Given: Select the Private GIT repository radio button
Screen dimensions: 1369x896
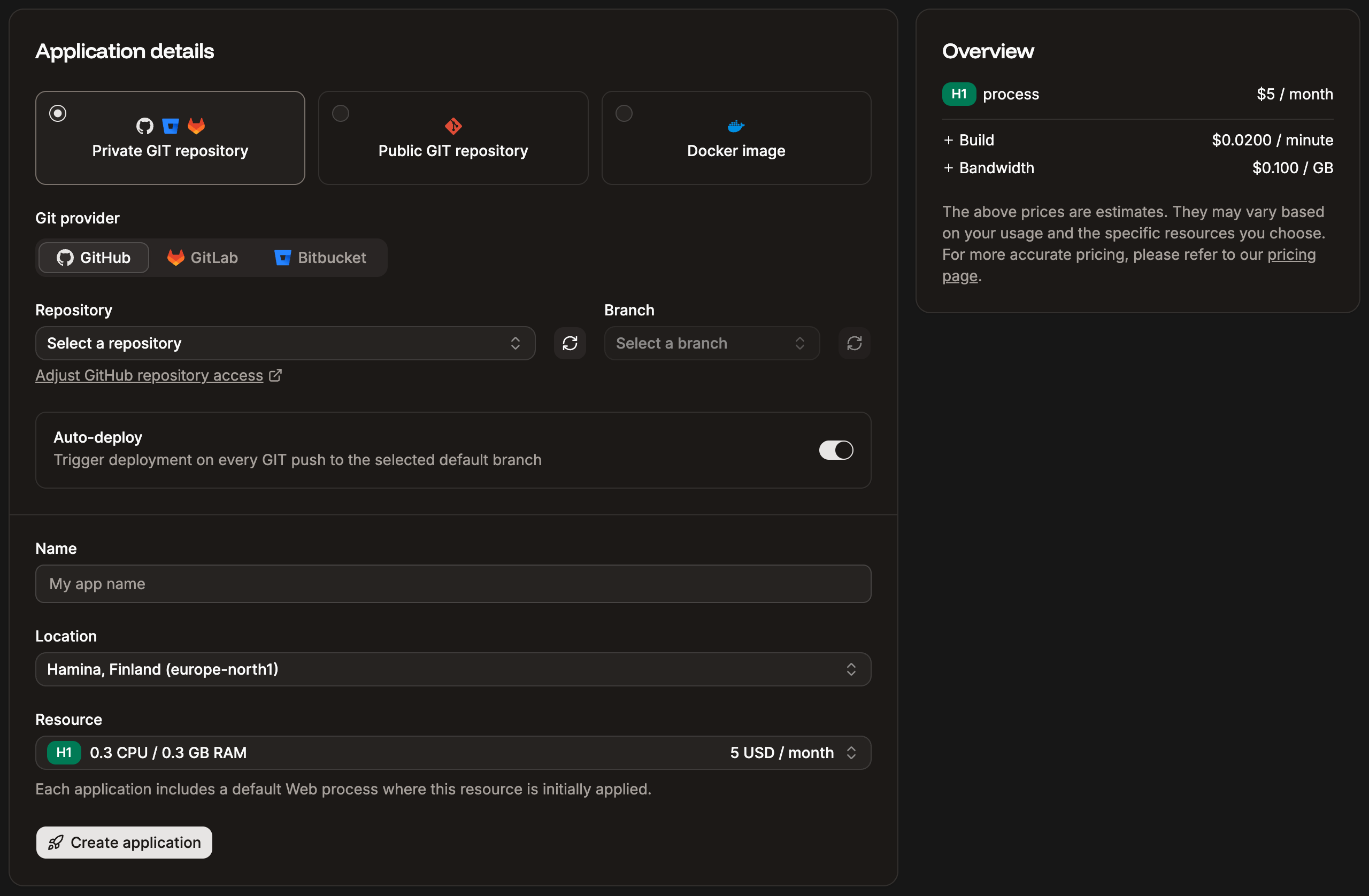Looking at the screenshot, I should point(58,113).
